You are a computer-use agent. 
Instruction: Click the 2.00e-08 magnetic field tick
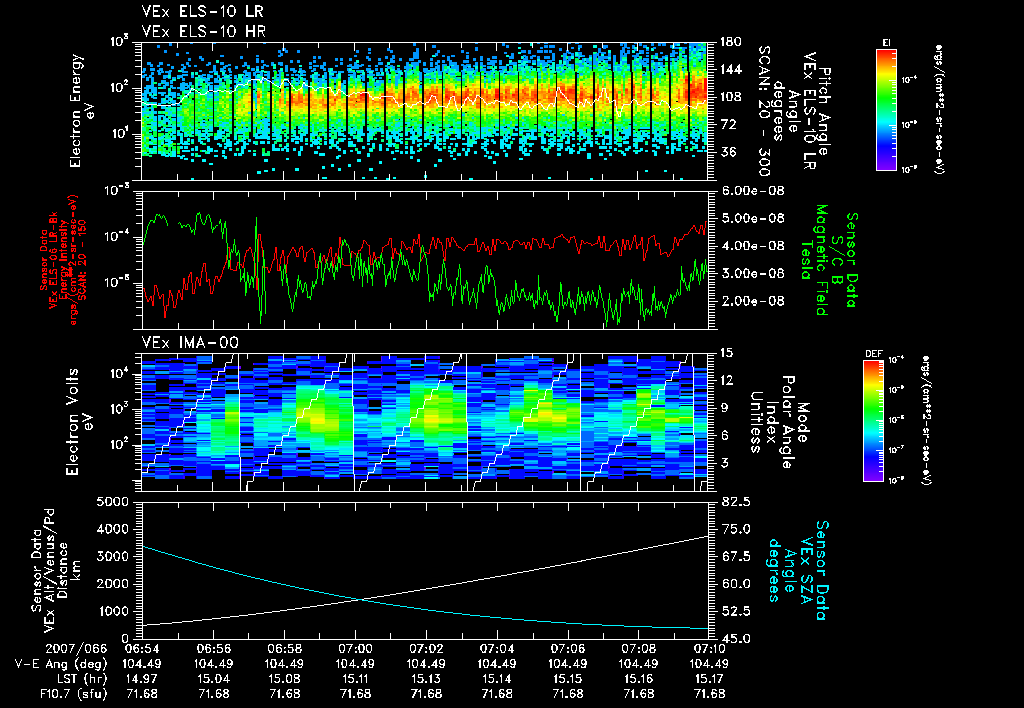click(751, 301)
